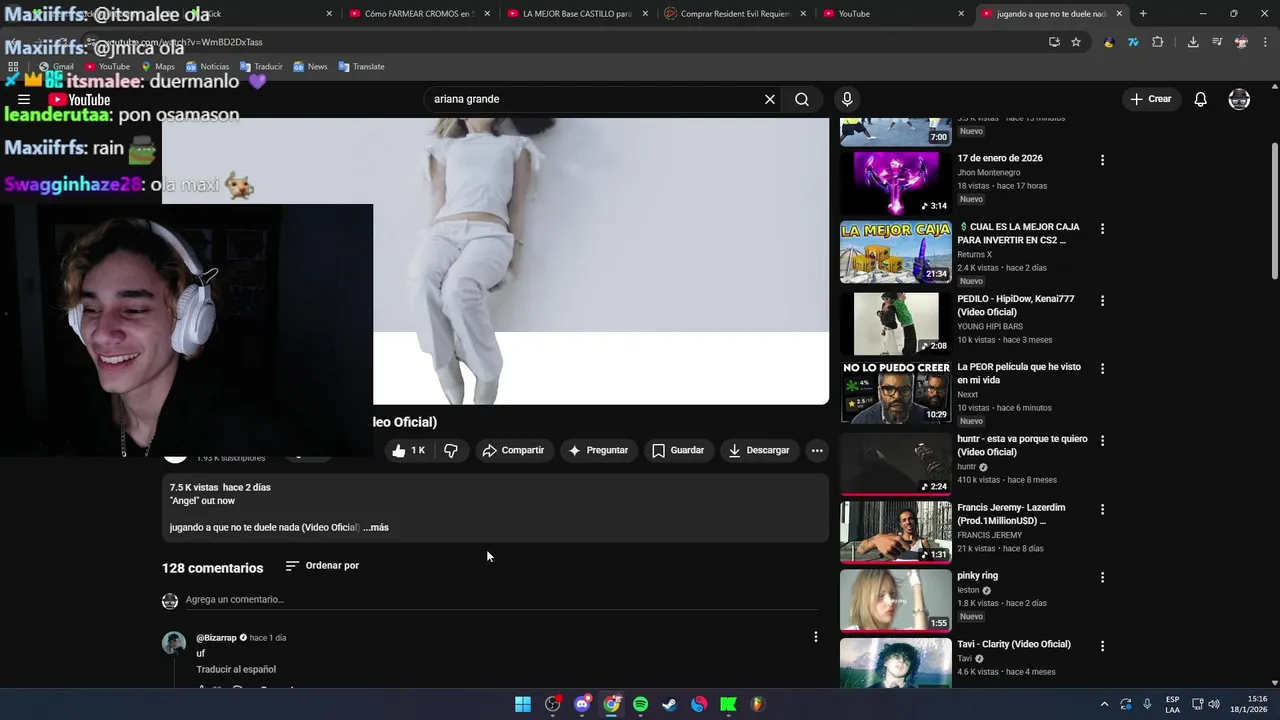Open options for 'PEDILO - HipiDow' video
The image size is (1280, 720).
pos(1103,300)
